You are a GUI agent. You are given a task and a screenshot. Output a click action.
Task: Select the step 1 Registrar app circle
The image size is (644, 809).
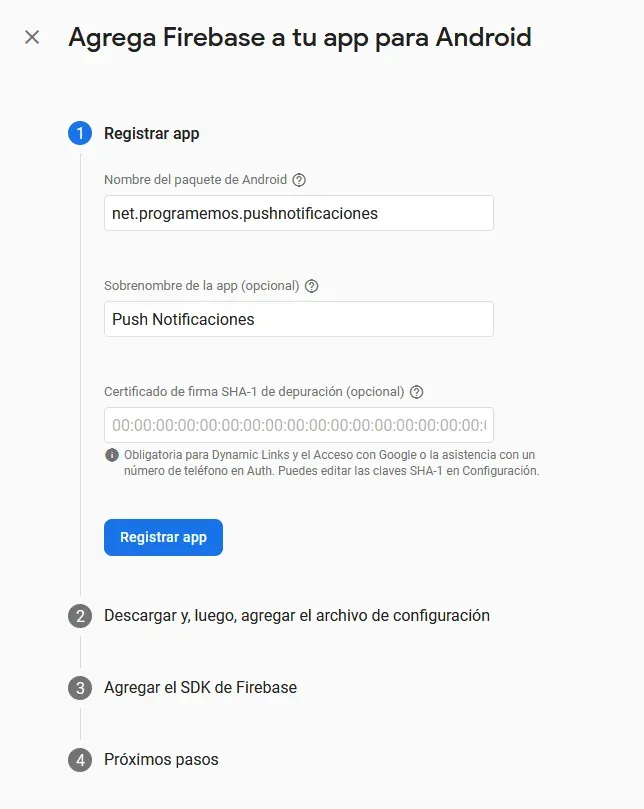(x=78, y=133)
